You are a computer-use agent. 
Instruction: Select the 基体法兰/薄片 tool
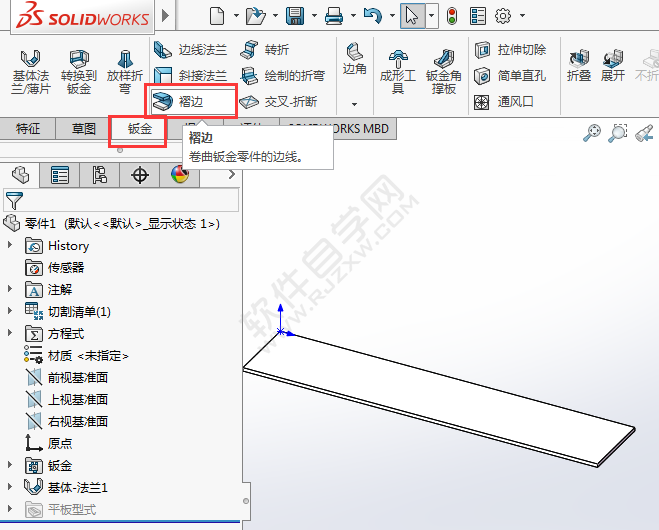[x=31, y=71]
